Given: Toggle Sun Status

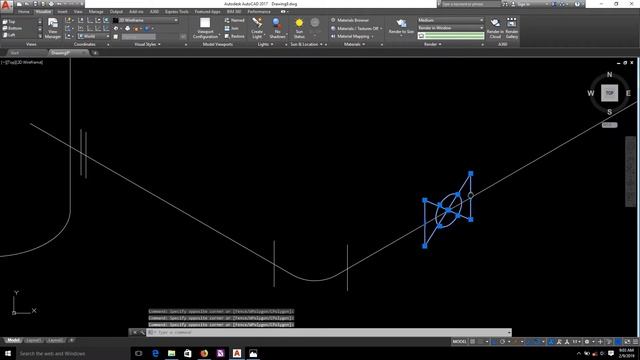Looking at the screenshot, I should coord(299,29).
